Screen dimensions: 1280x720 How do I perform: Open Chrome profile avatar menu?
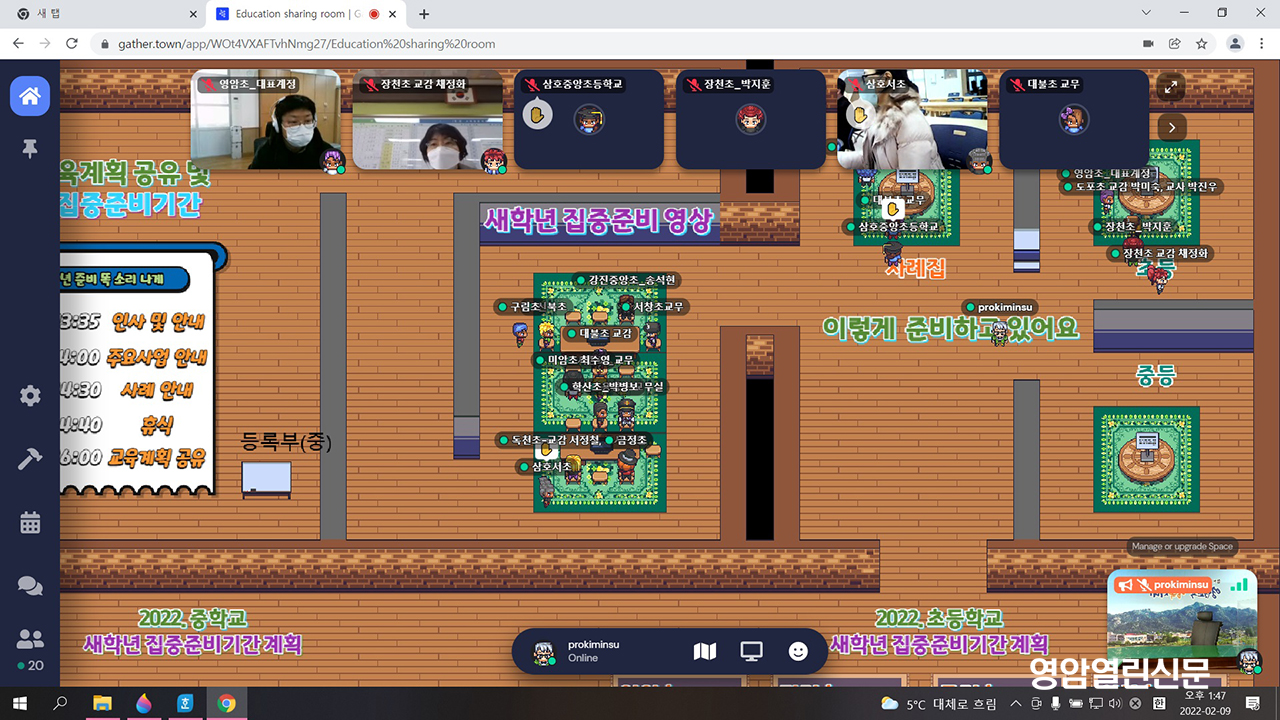[1236, 44]
